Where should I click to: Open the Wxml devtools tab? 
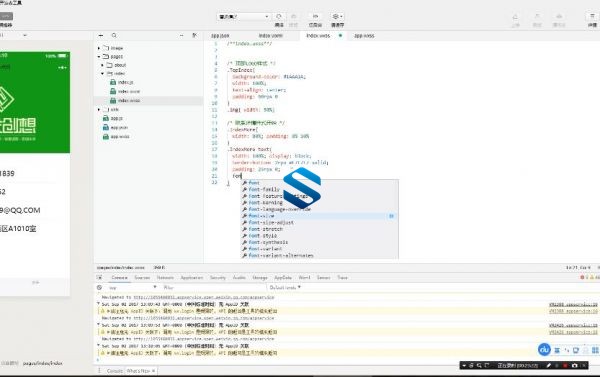tap(304, 277)
